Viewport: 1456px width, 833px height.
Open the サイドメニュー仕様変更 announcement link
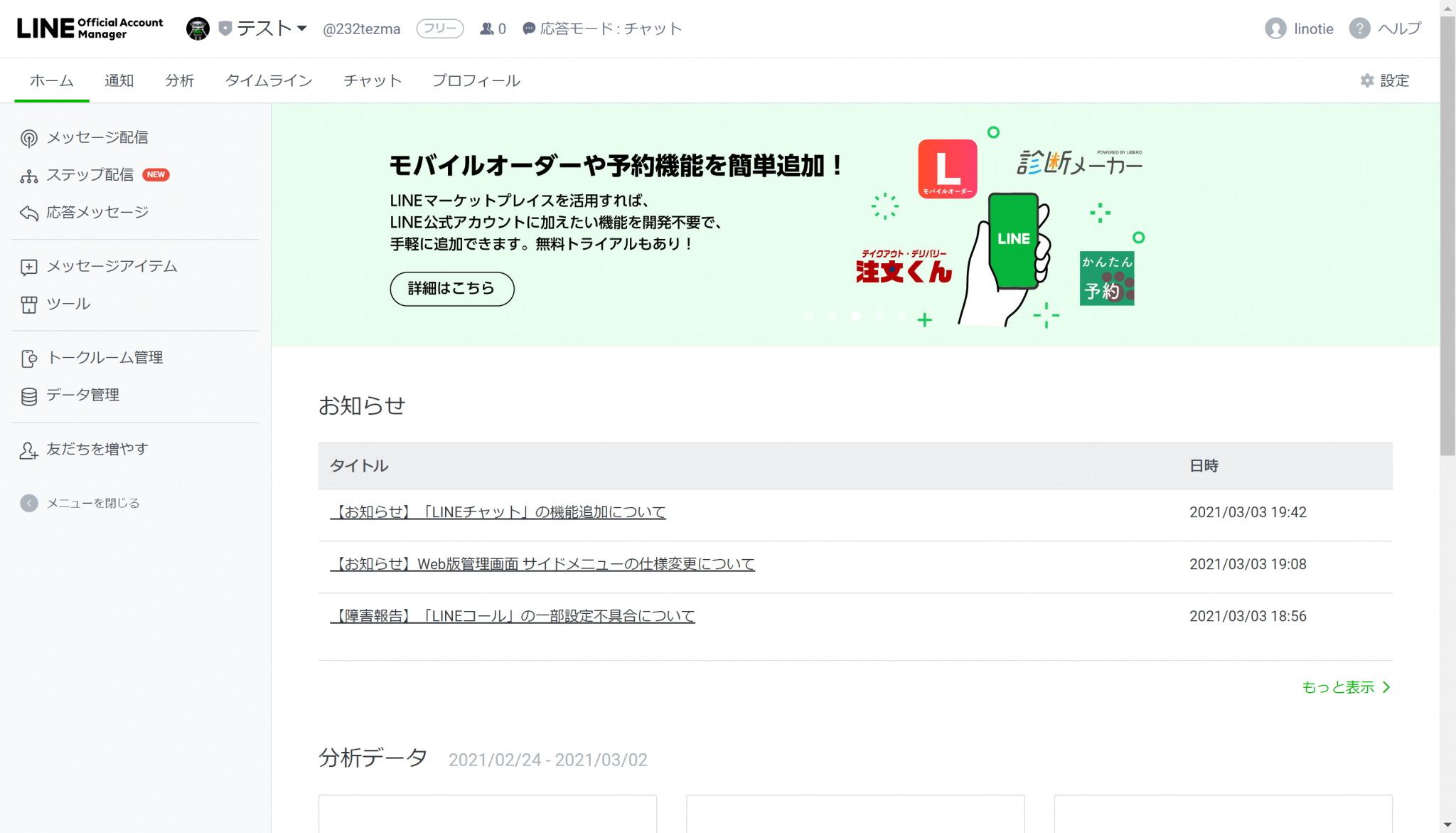(542, 564)
